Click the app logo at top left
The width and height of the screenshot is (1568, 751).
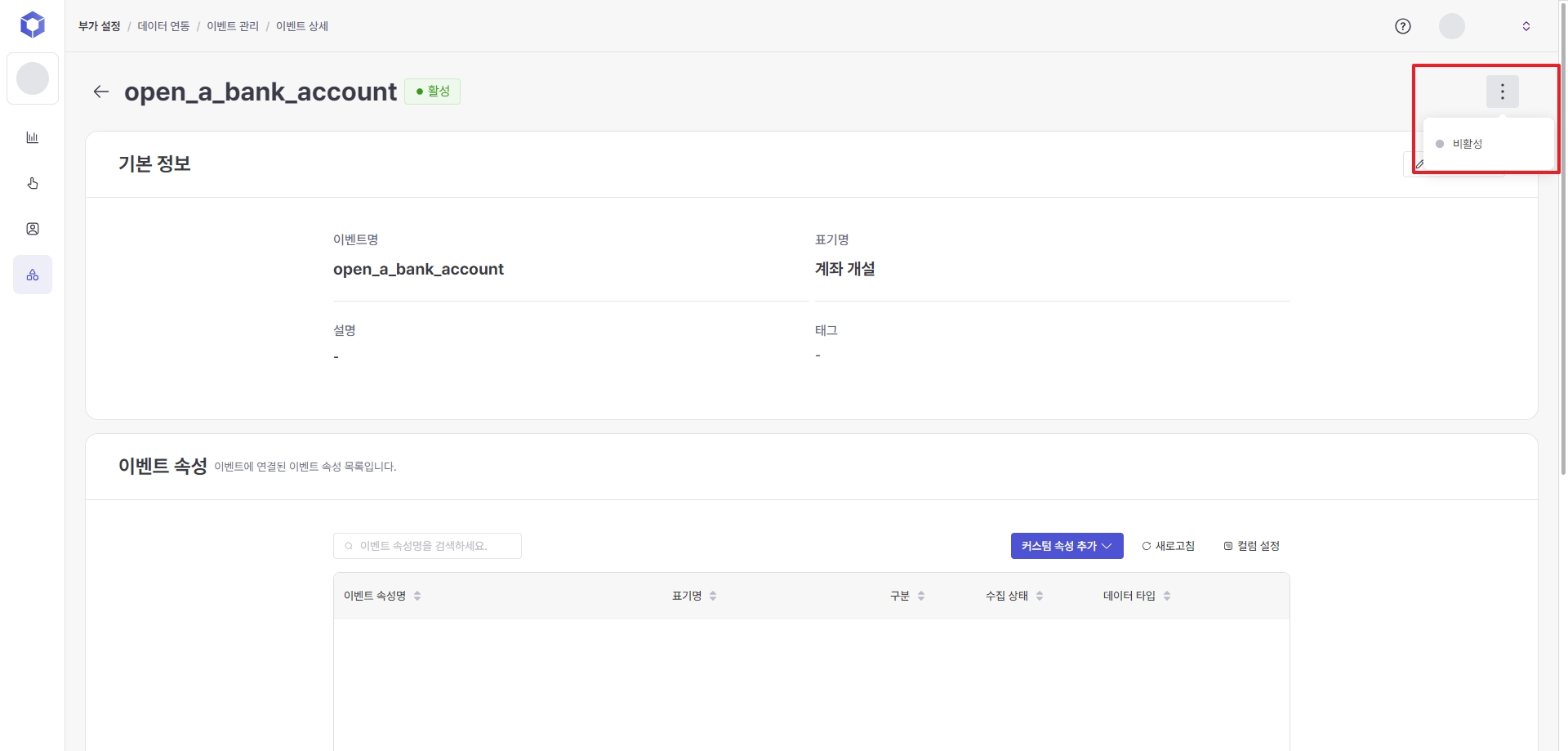[33, 25]
